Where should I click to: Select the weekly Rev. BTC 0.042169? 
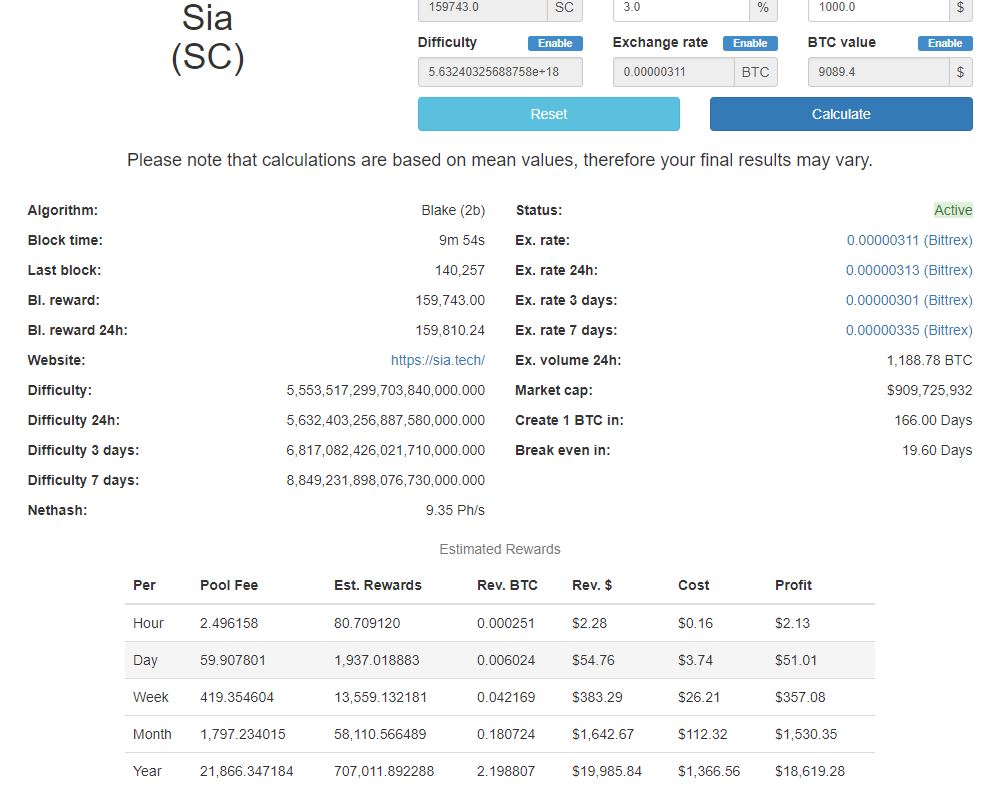tap(506, 698)
